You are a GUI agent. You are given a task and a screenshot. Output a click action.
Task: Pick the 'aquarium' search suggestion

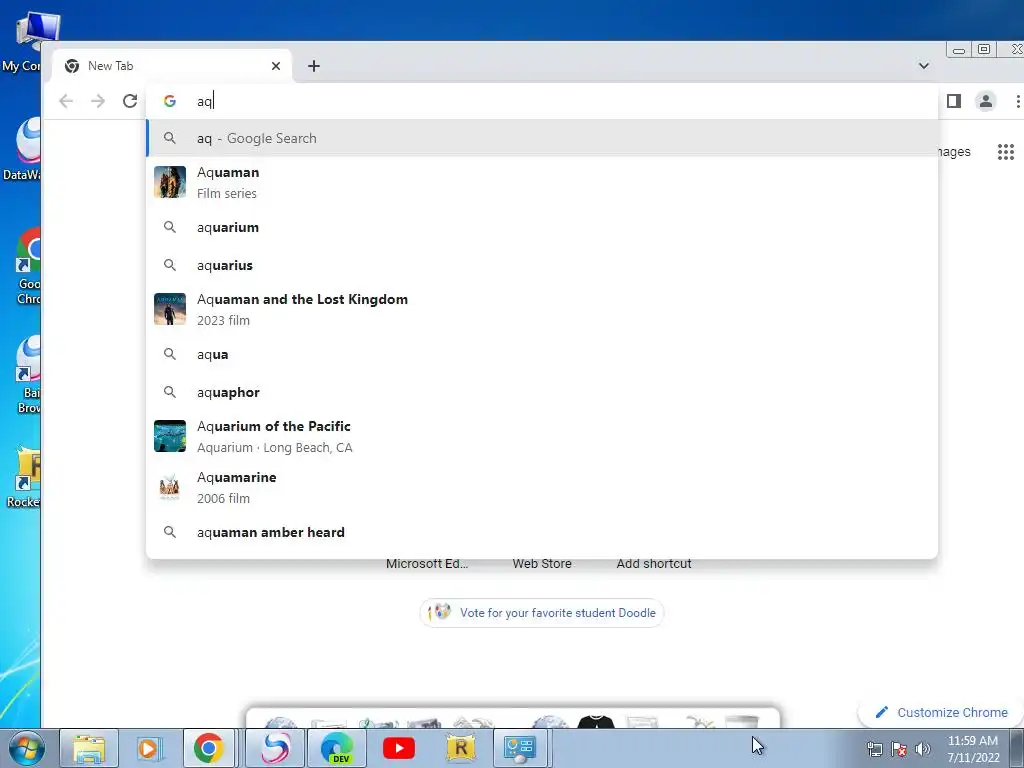pyautogui.click(x=542, y=227)
